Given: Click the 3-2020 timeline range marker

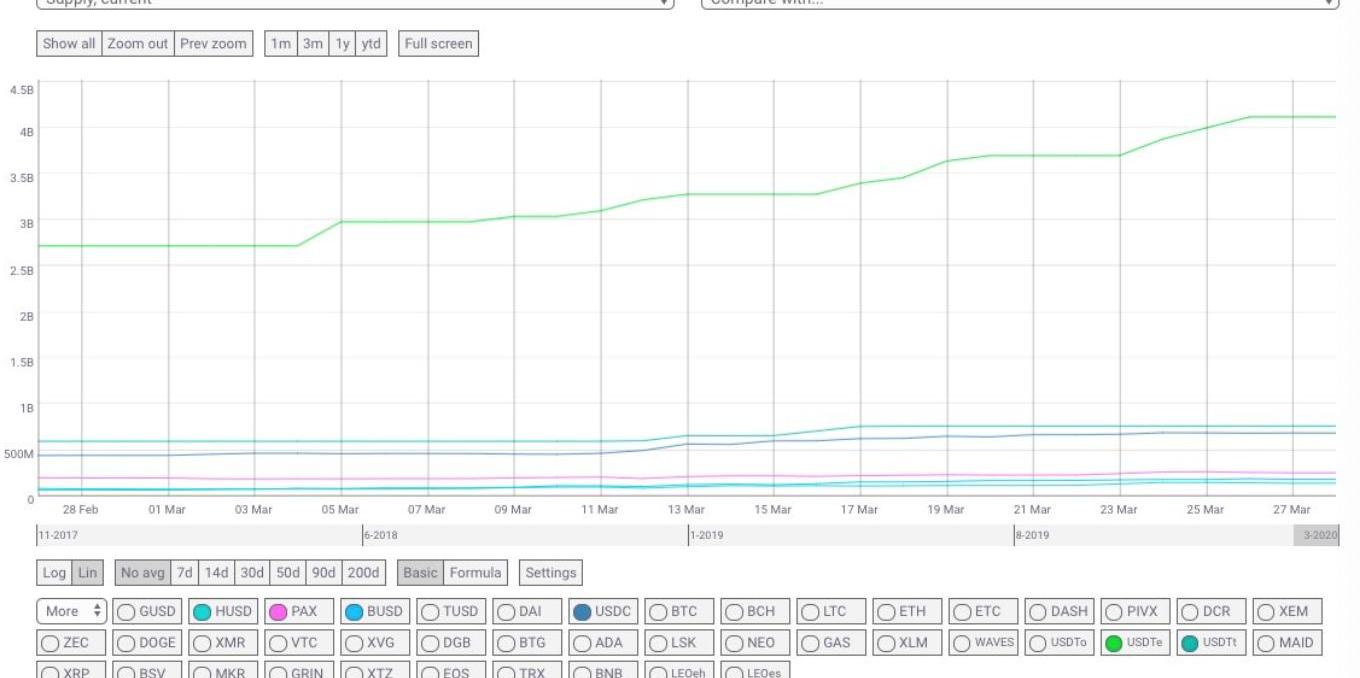Looking at the screenshot, I should 1318,535.
